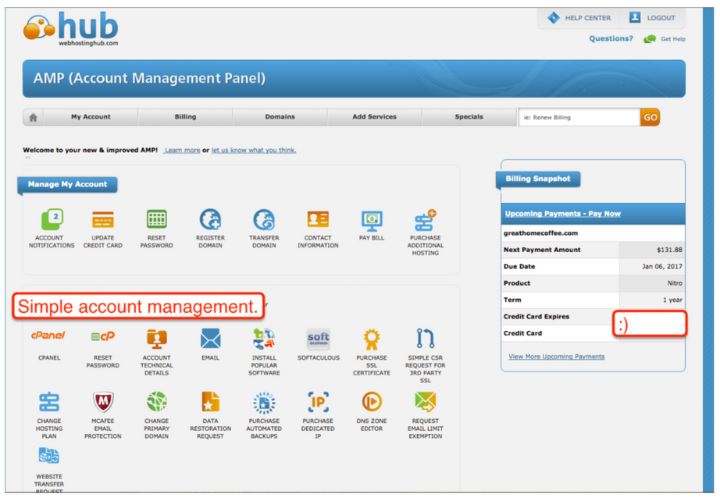Open the Add Services menu
The height and width of the screenshot is (501, 720).
pyautogui.click(x=374, y=117)
